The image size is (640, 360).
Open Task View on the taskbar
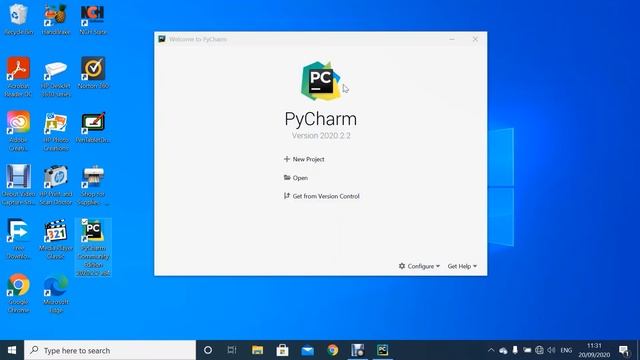click(x=232, y=350)
